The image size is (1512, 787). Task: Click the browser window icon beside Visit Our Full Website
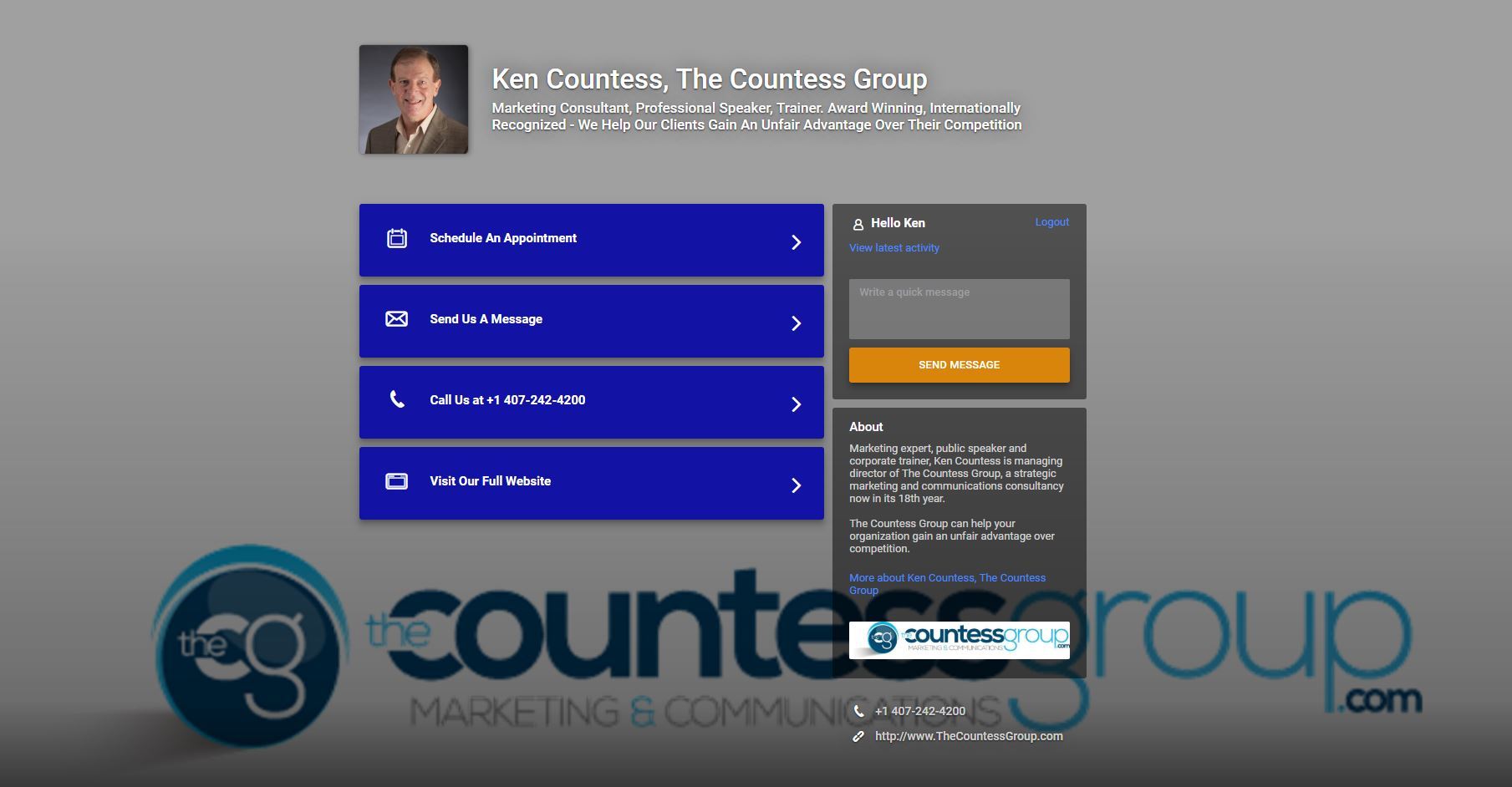[x=397, y=481]
